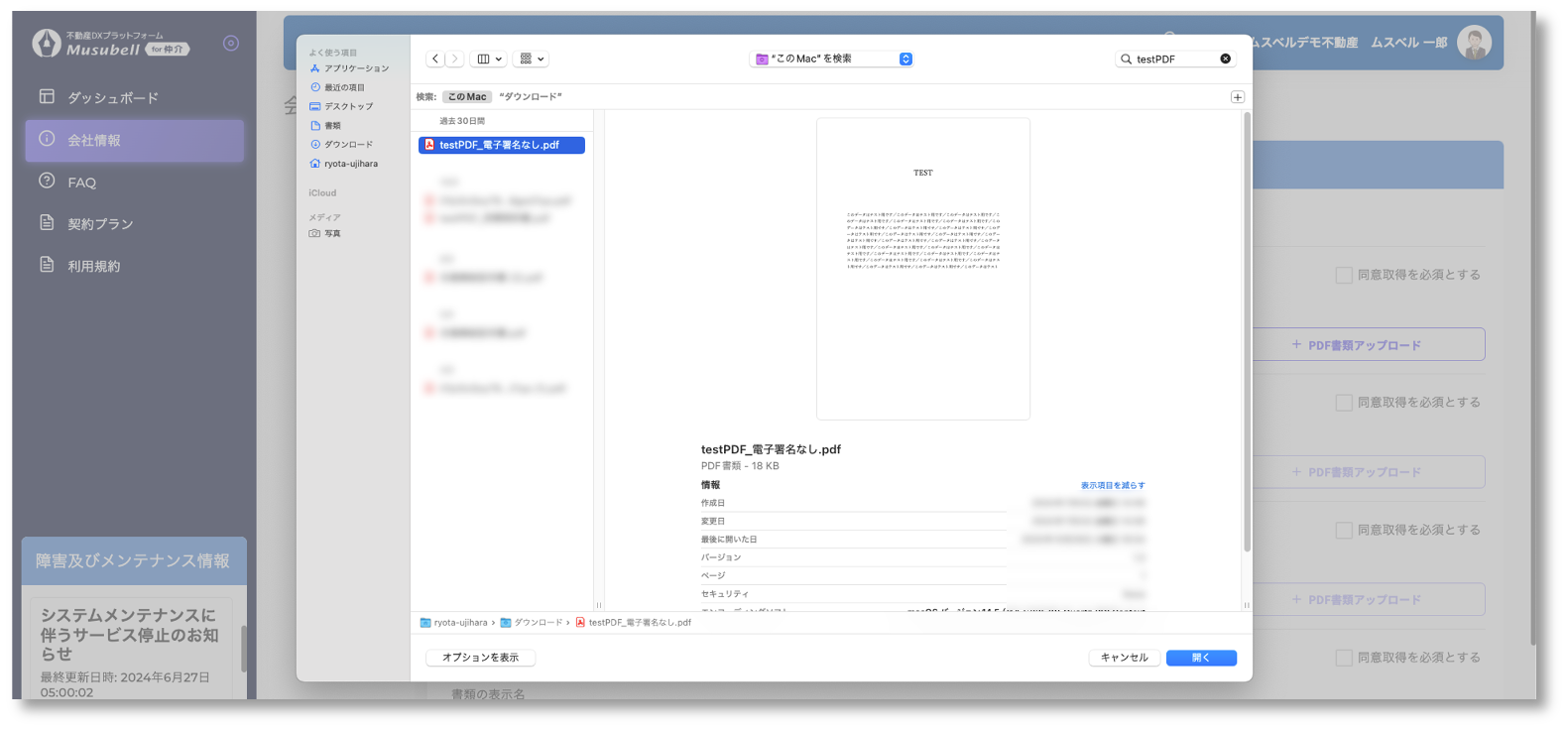Viewport: 1568px width, 731px height.
Task: Check the third consent required checkbox
Action: click(1344, 531)
